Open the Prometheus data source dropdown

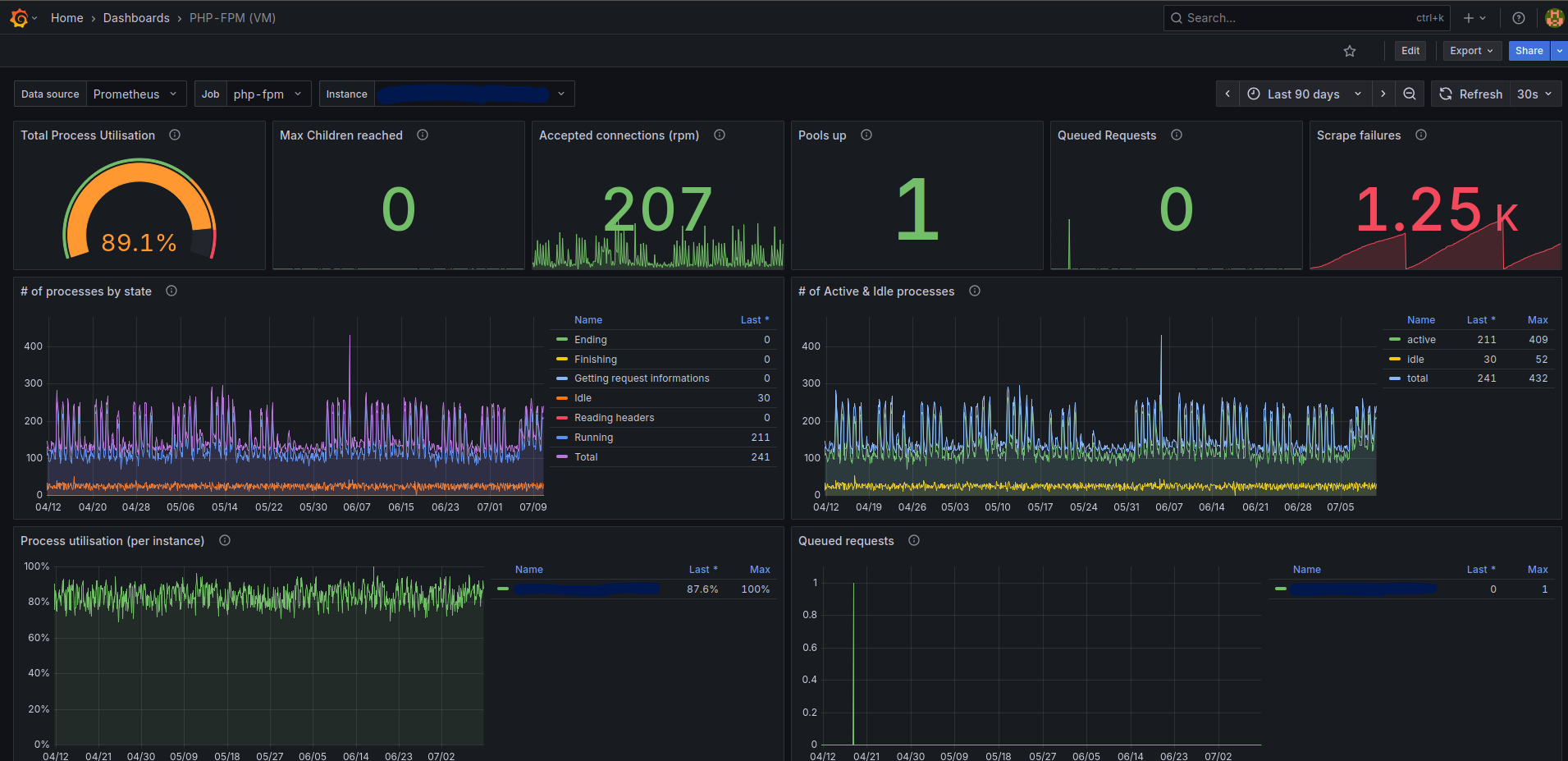[136, 94]
